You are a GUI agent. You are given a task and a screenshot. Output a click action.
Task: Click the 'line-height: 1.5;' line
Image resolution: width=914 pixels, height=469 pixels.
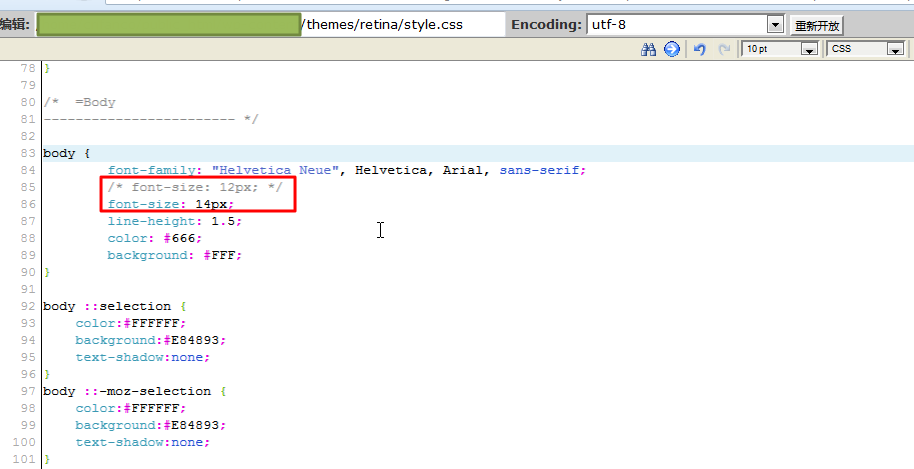pyautogui.click(x=174, y=221)
